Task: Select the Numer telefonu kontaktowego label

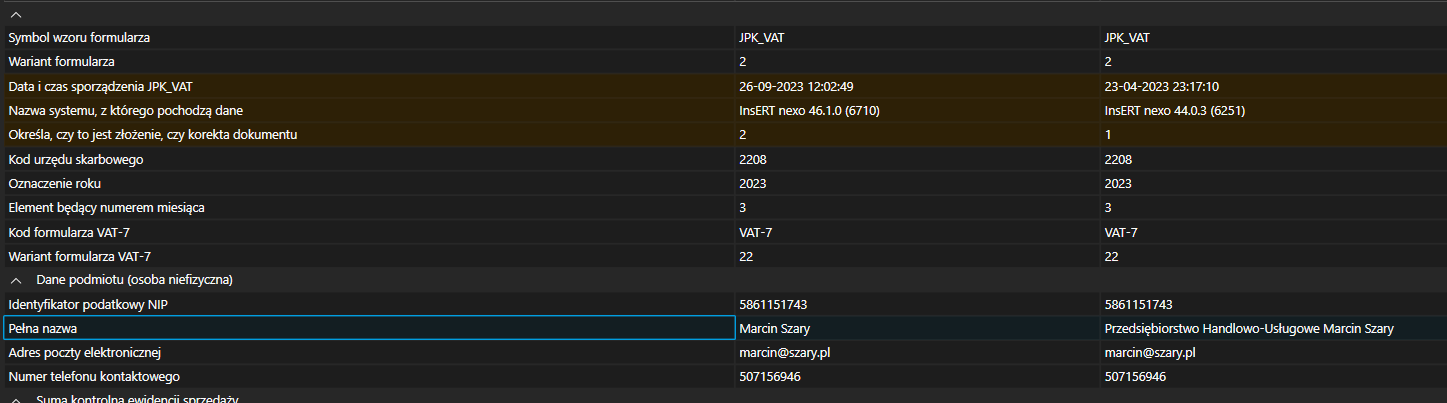Action: pyautogui.click(x=93, y=376)
